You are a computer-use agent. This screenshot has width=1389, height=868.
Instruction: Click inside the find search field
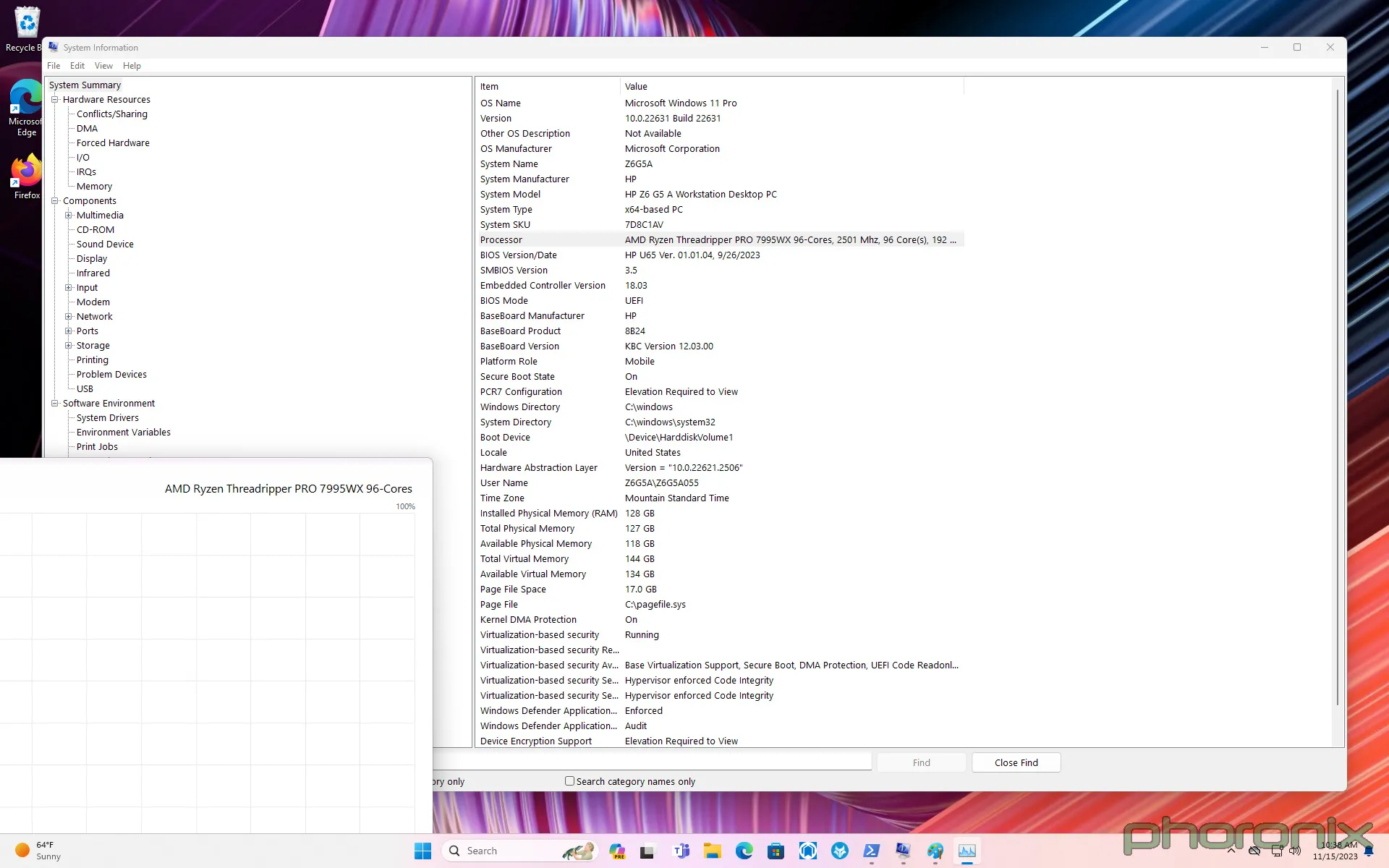point(651,761)
